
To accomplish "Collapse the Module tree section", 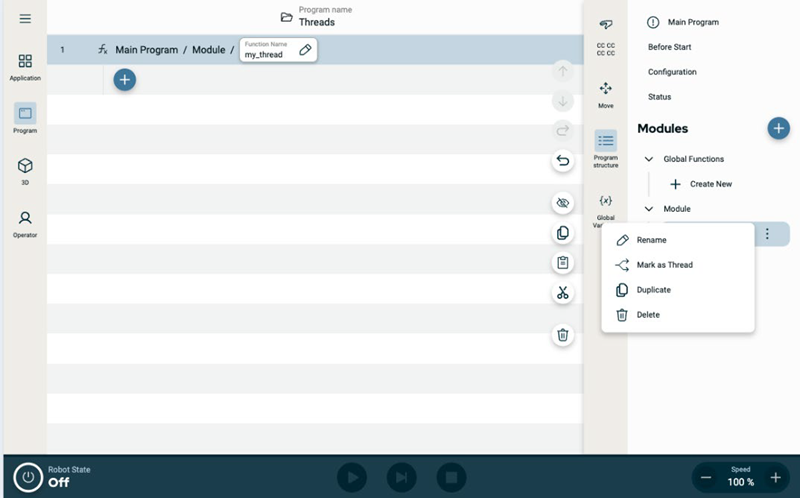I will coord(649,209).
